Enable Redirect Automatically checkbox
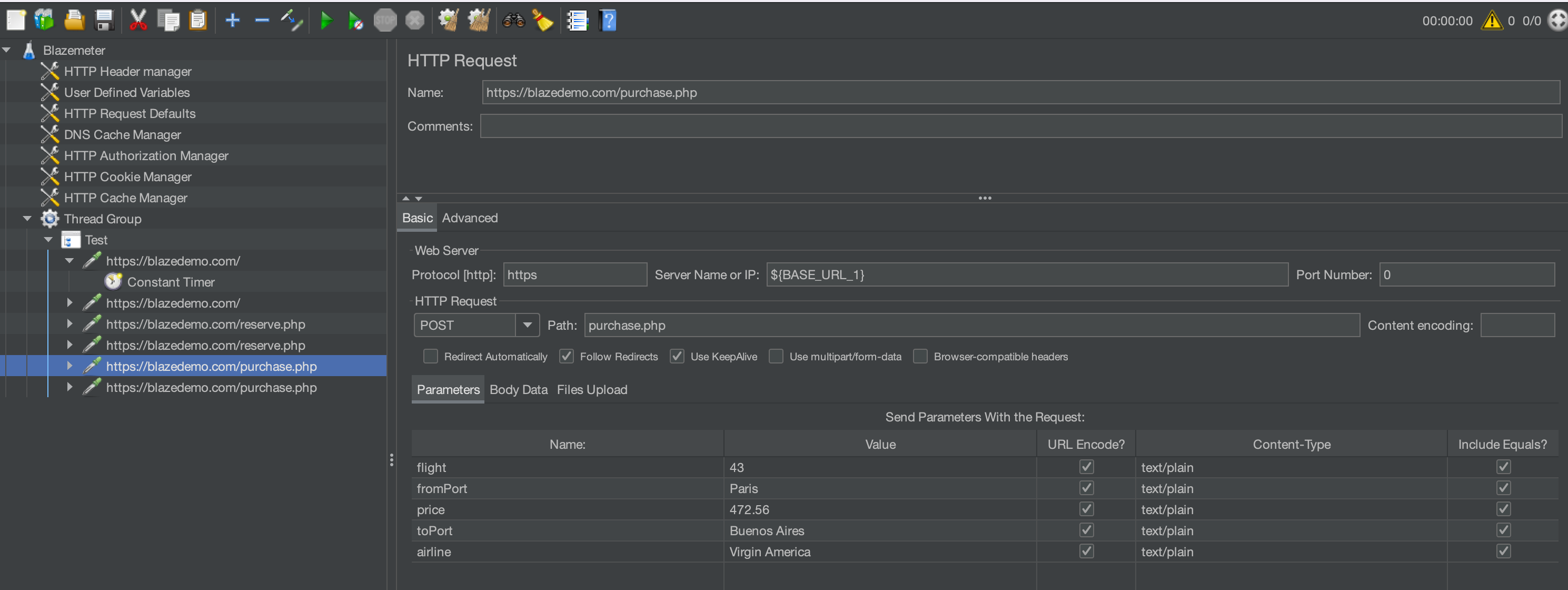The image size is (1568, 590). pos(430,356)
